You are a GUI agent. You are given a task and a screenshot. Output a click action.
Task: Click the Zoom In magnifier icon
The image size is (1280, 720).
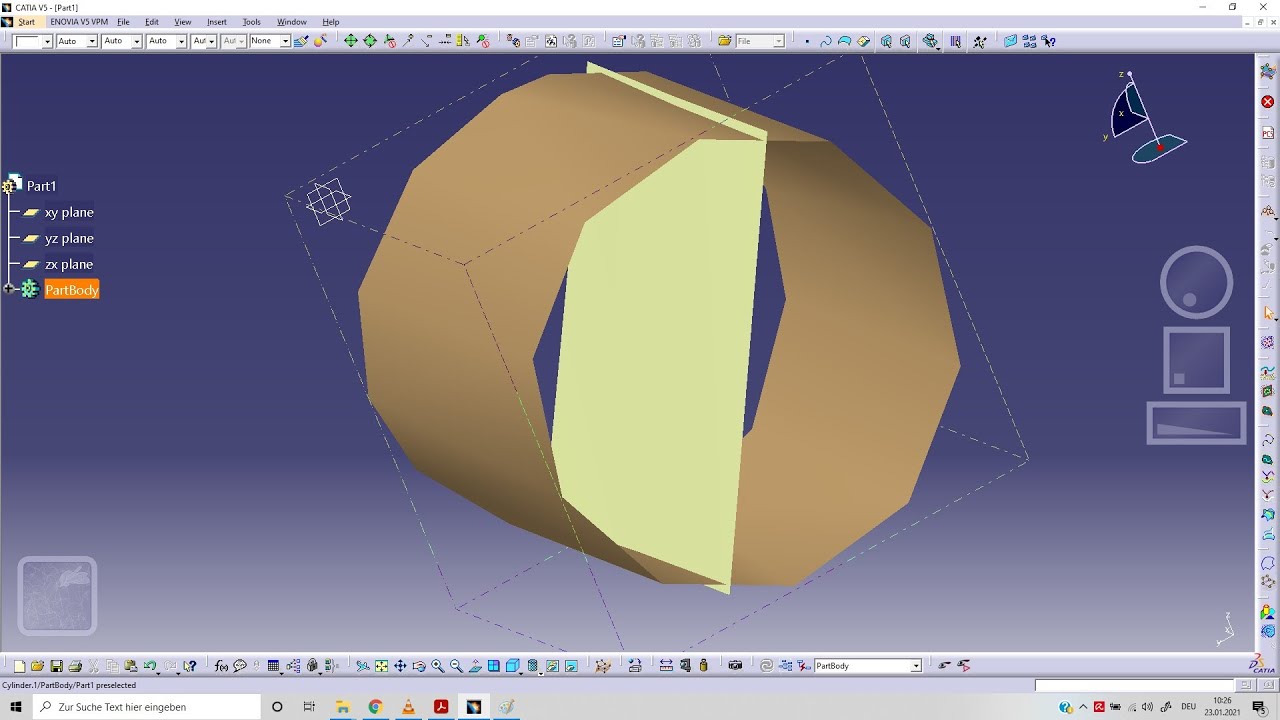(438, 666)
